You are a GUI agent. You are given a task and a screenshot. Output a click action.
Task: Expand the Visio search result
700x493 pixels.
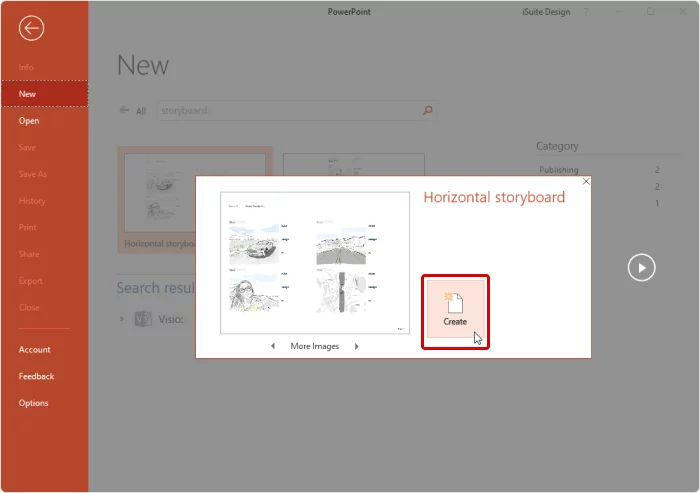[x=122, y=319]
